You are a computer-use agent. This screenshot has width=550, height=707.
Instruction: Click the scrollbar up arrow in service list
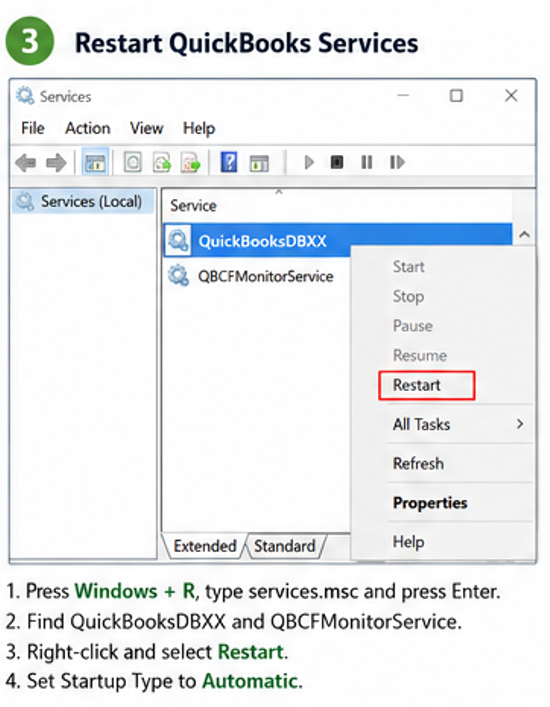pyautogui.click(x=524, y=234)
